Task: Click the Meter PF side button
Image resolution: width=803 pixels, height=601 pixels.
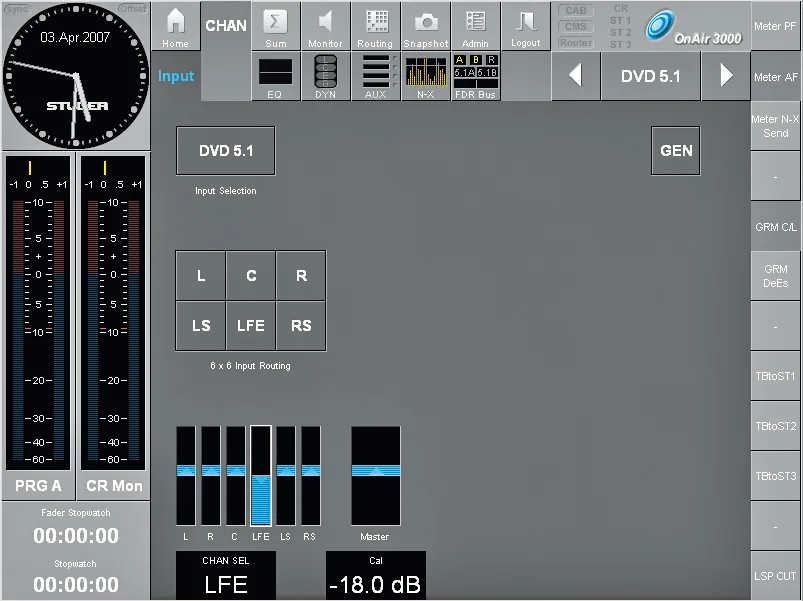Action: click(x=775, y=26)
